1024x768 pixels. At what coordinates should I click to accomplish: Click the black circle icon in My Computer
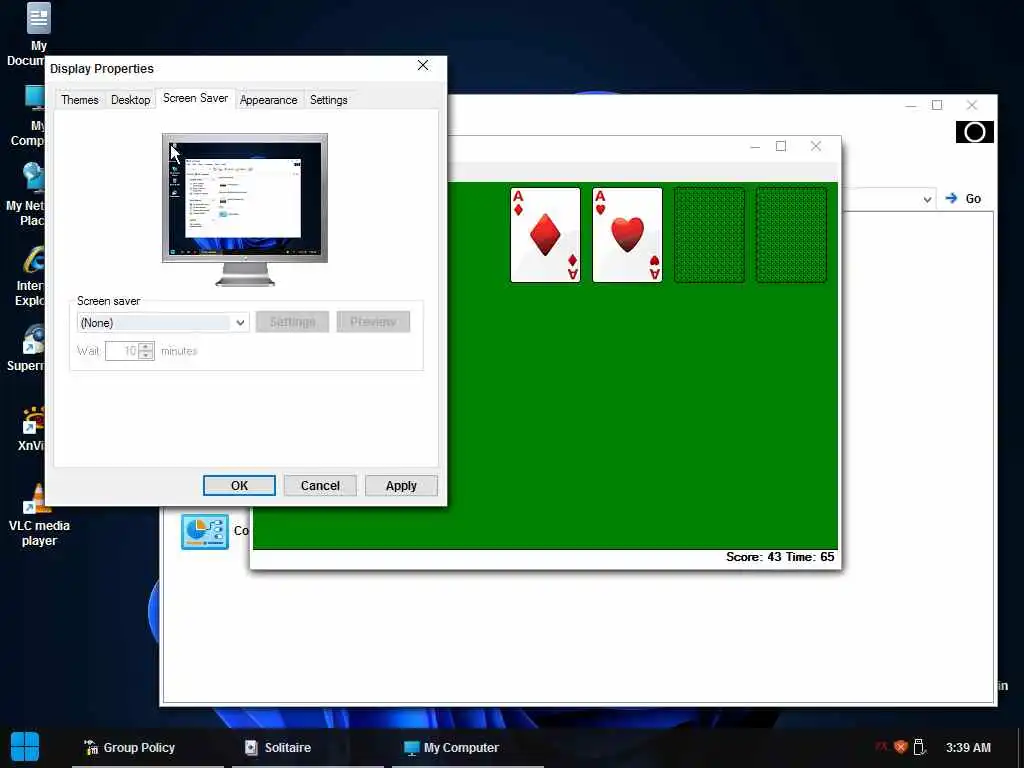coord(974,132)
